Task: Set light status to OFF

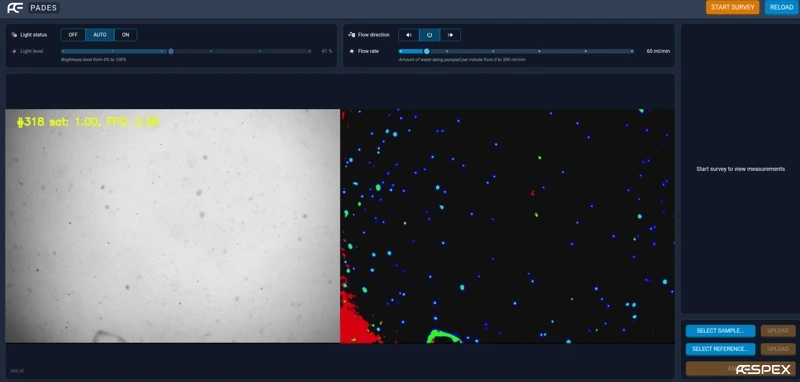Action: point(73,35)
